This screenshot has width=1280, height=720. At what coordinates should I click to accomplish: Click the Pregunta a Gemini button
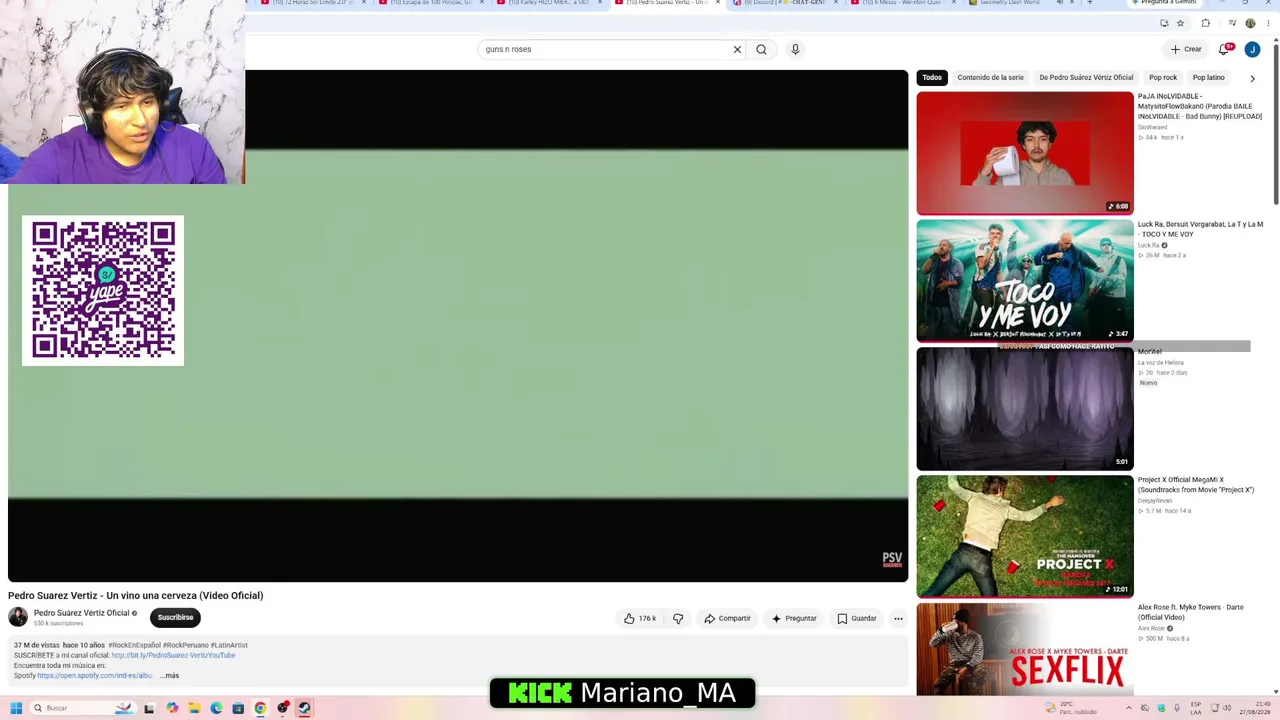1166,3
